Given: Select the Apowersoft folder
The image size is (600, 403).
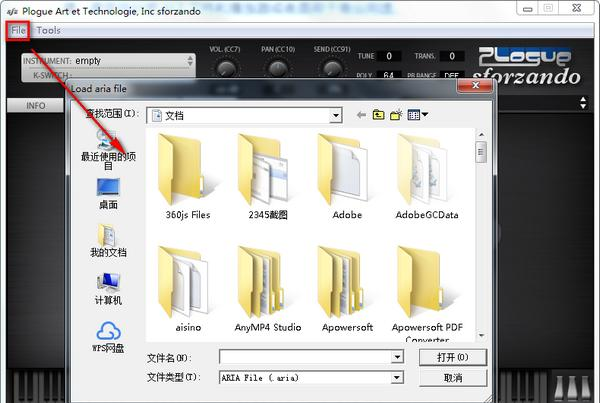Looking at the screenshot, I should click(347, 289).
